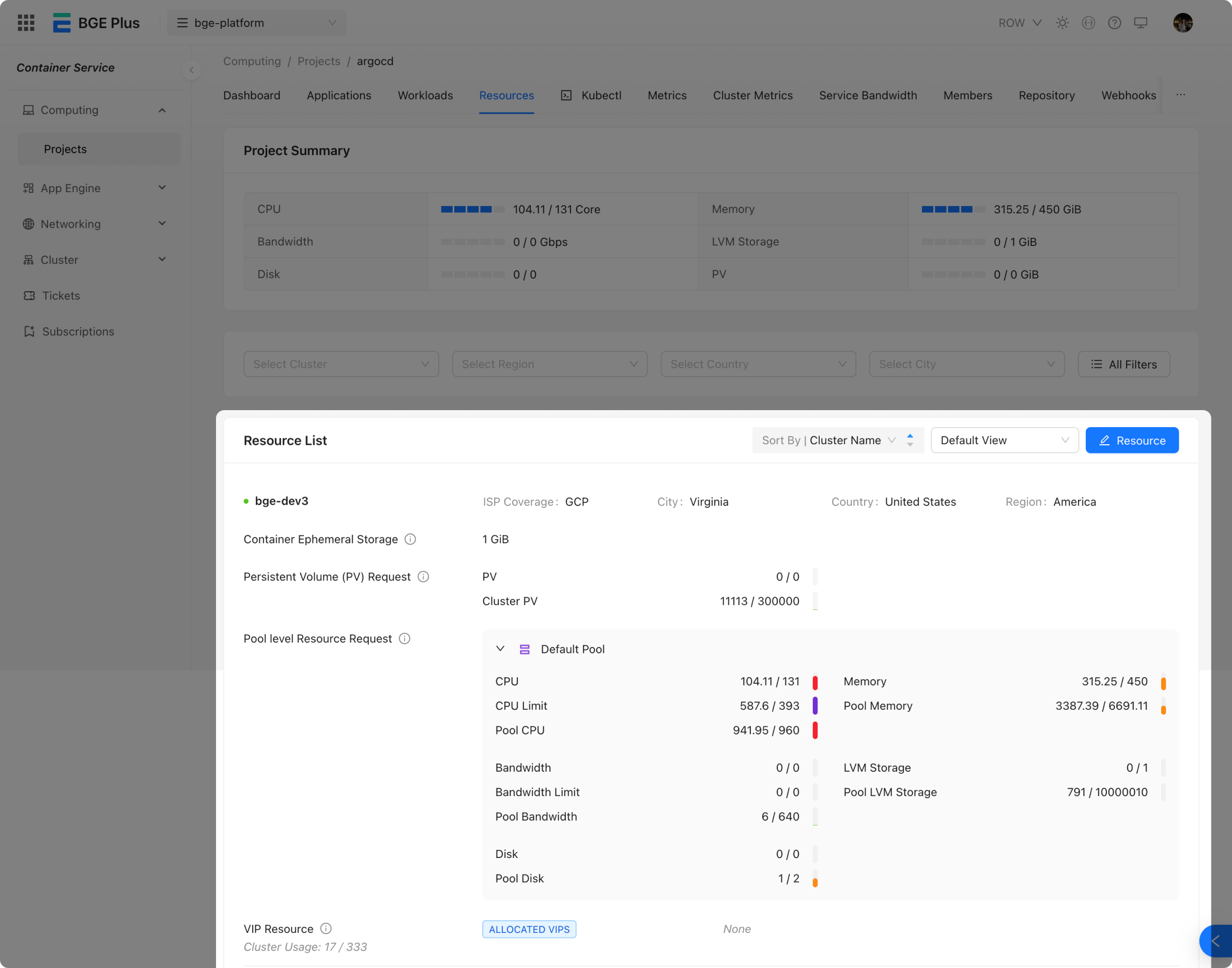Click the red Pool CPU usage bar
This screenshot has width=1232, height=968.
pyautogui.click(x=815, y=730)
